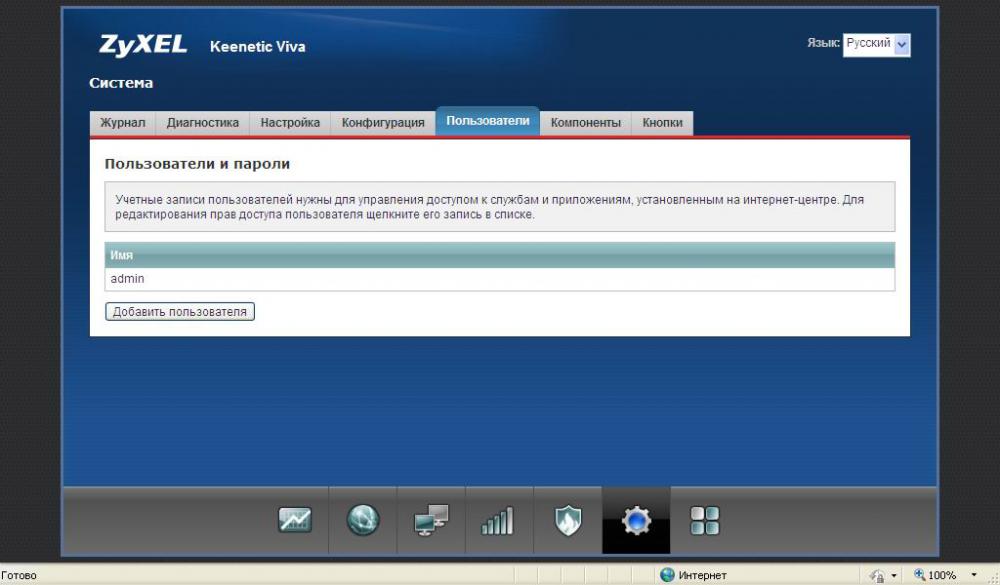Select the admin user row
The image size is (1000, 585).
click(499, 279)
